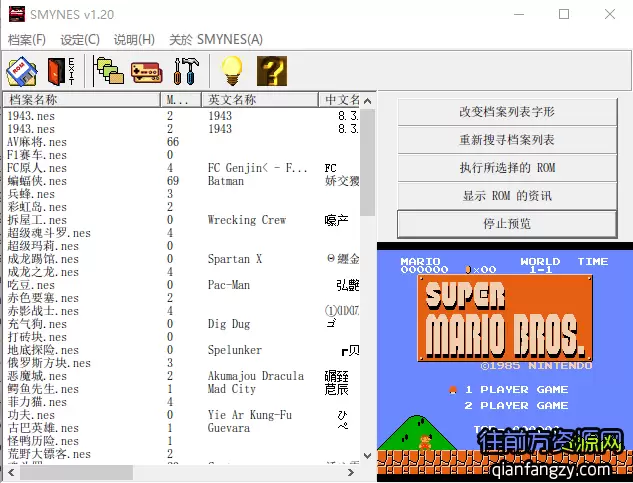
Task: Click the horizontal scroll right arrow
Action: 351,472
